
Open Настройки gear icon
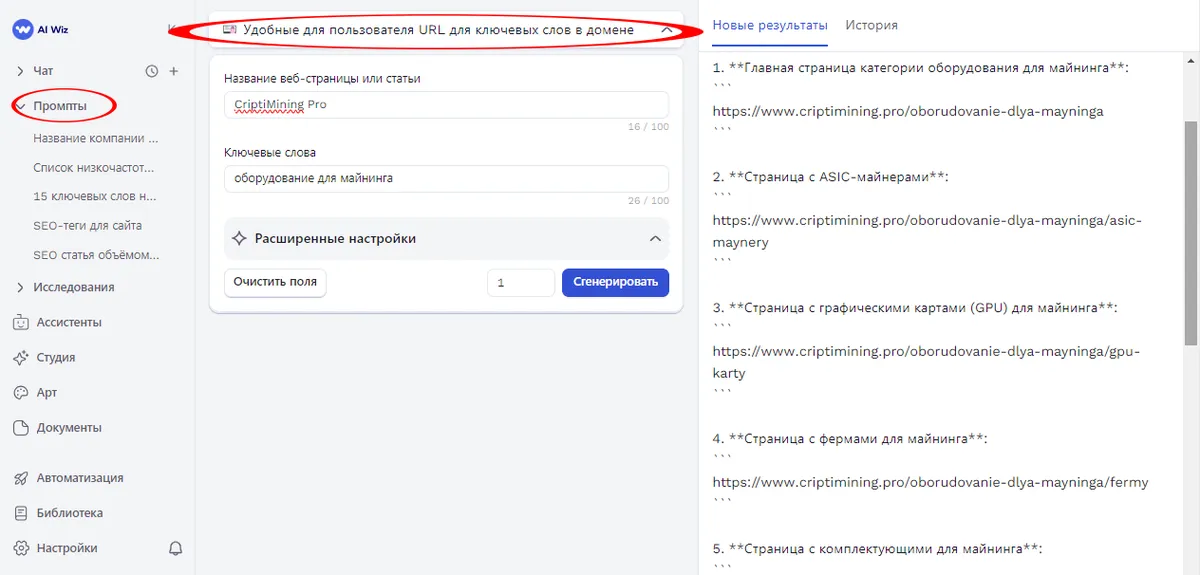(21, 548)
